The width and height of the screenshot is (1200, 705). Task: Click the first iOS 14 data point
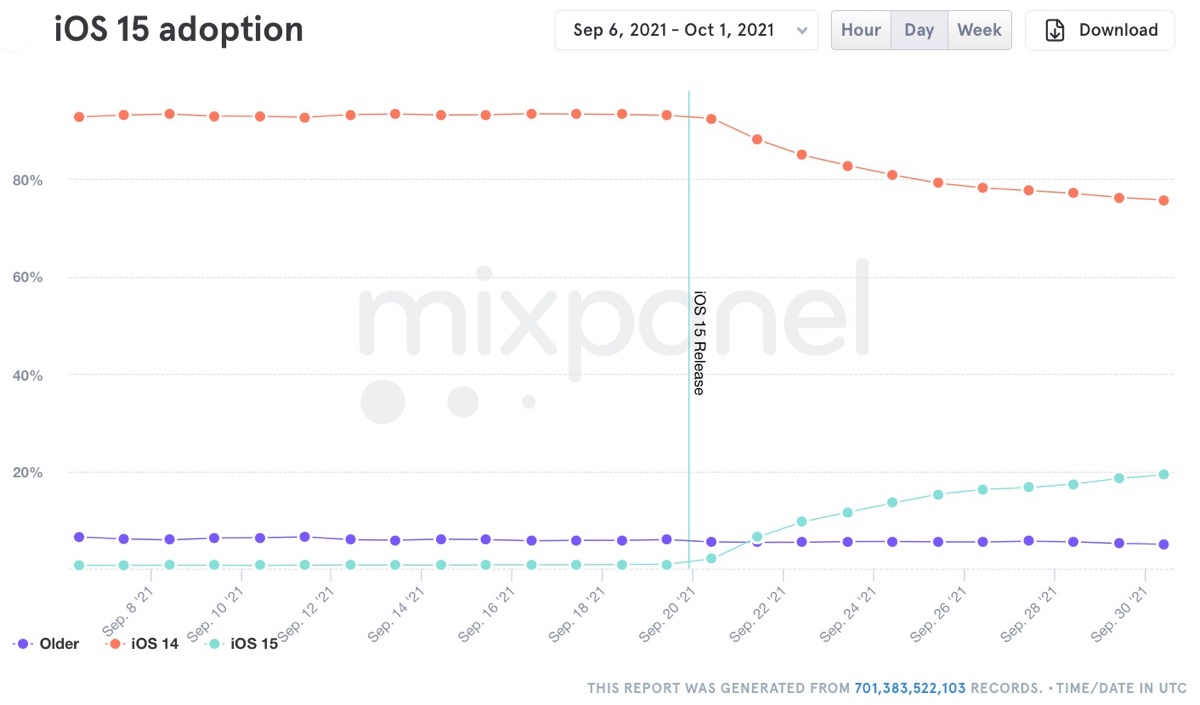pyautogui.click(x=79, y=117)
